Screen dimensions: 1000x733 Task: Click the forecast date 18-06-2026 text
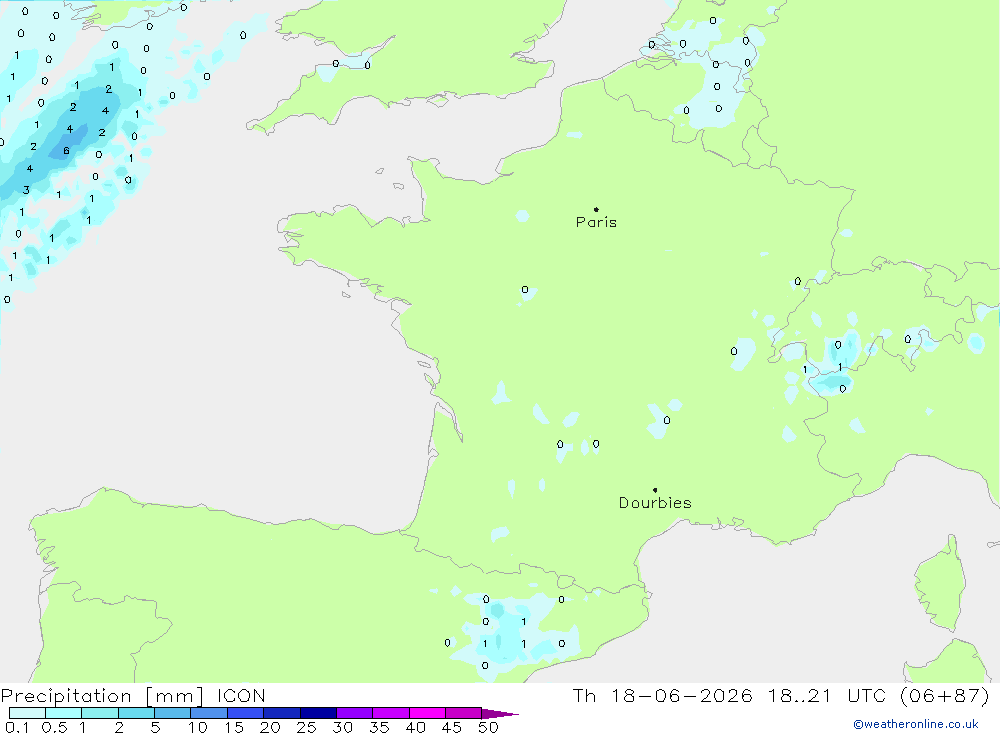pos(681,695)
